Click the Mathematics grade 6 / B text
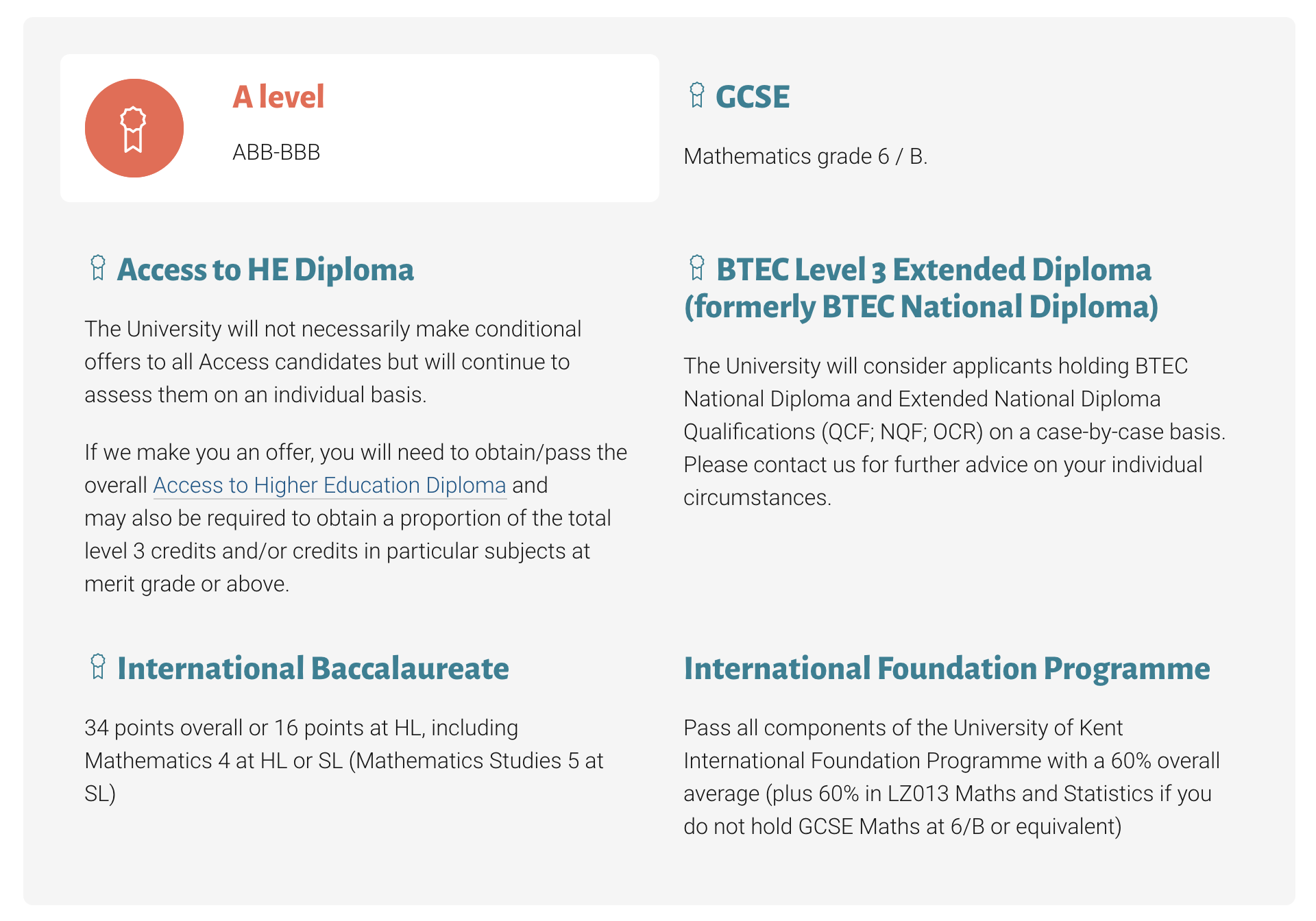 point(805,156)
